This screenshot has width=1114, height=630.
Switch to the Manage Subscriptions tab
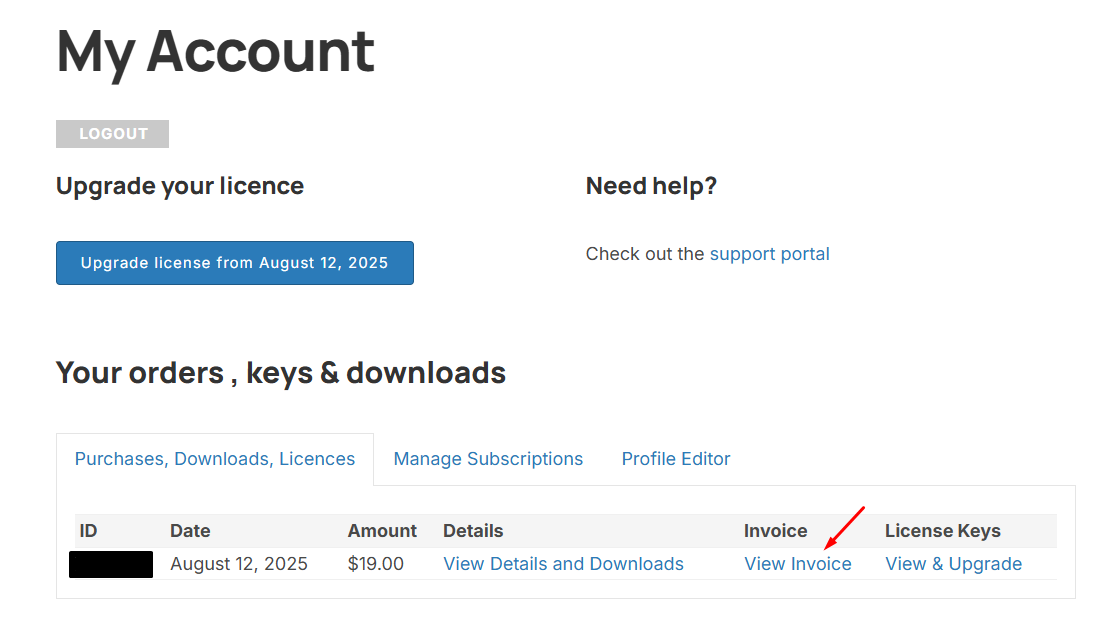[x=488, y=458]
